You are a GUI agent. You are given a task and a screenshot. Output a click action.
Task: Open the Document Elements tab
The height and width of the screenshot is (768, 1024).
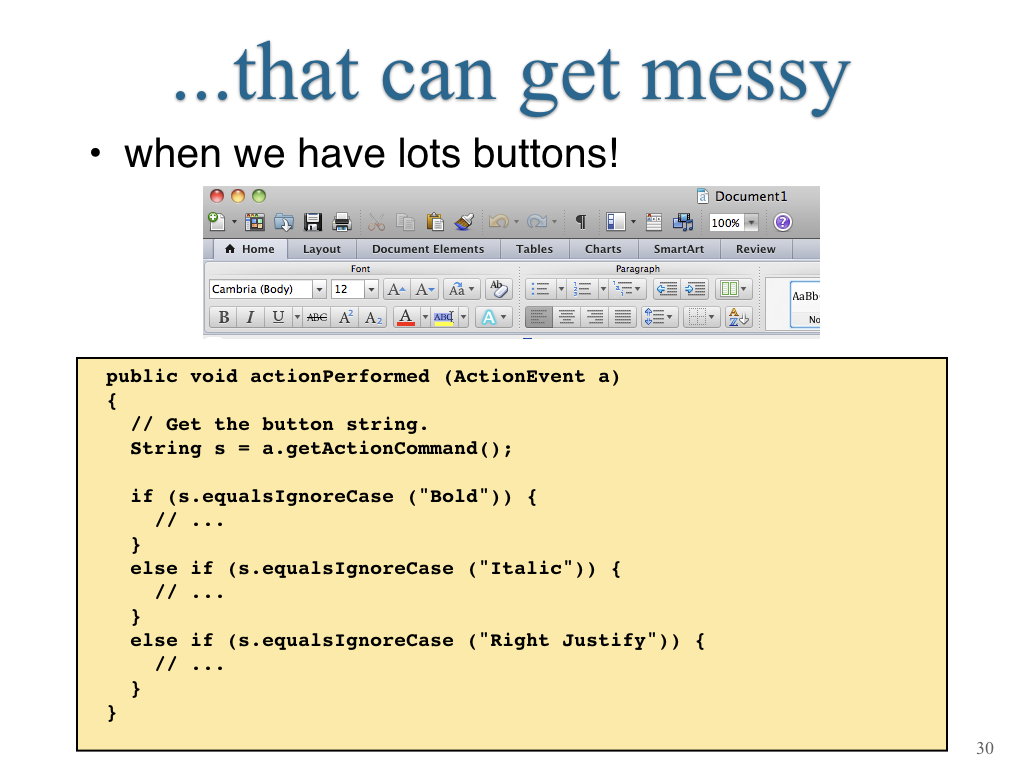click(x=428, y=249)
